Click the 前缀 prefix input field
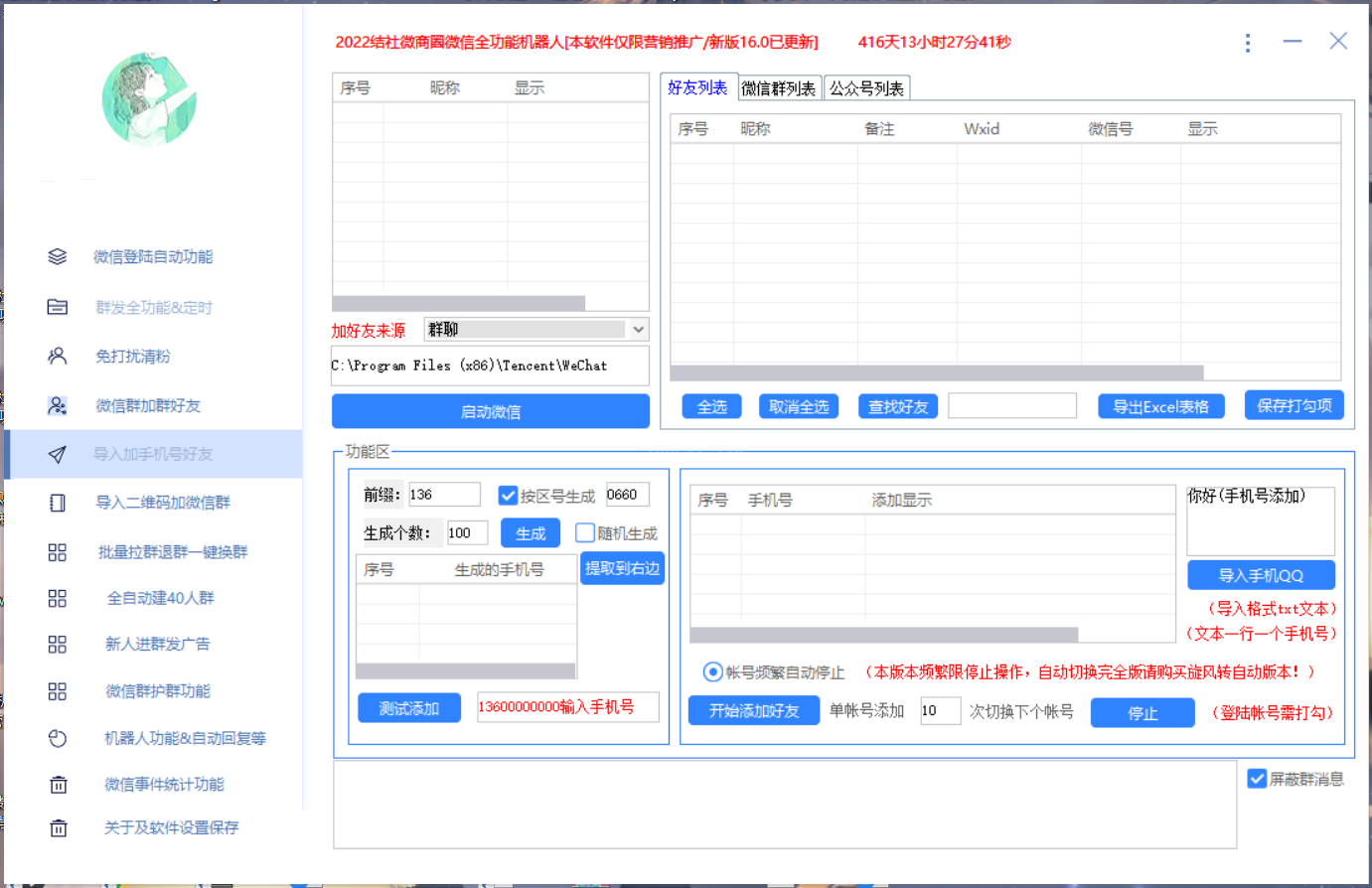The width and height of the screenshot is (1372, 888). 444,495
